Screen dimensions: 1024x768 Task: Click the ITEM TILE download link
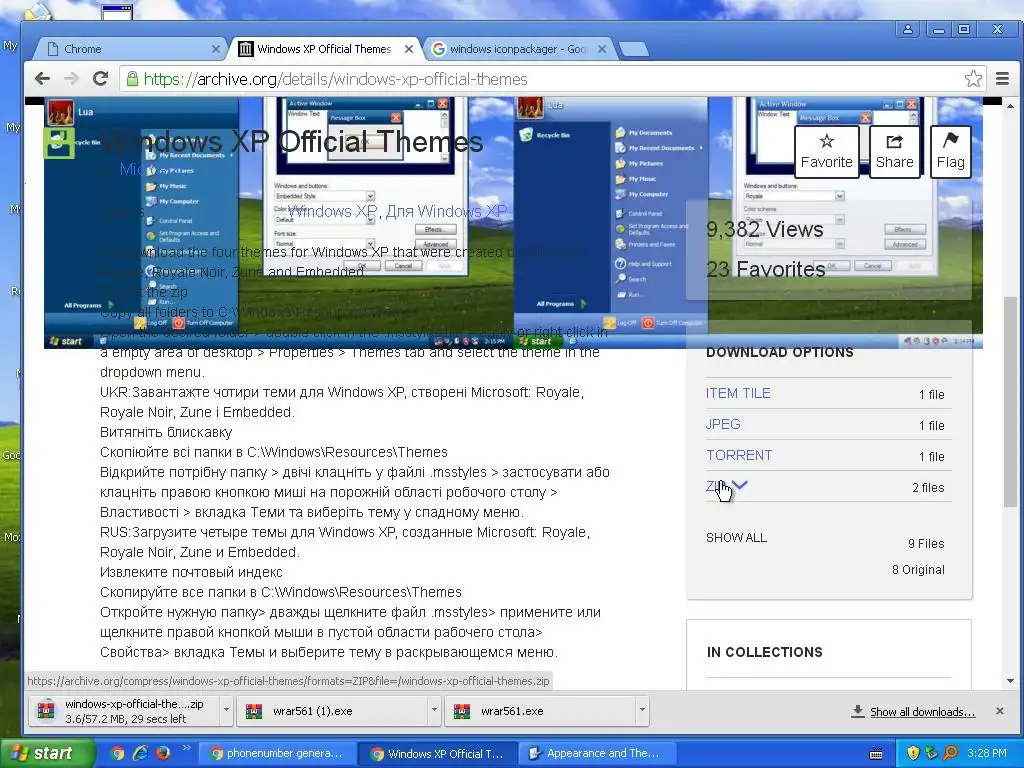(x=738, y=393)
